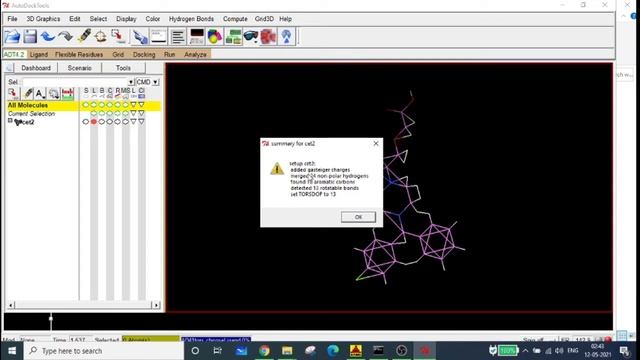This screenshot has height=360, width=640.
Task: Click the small icon left of Dashboard tab
Action: point(9,68)
